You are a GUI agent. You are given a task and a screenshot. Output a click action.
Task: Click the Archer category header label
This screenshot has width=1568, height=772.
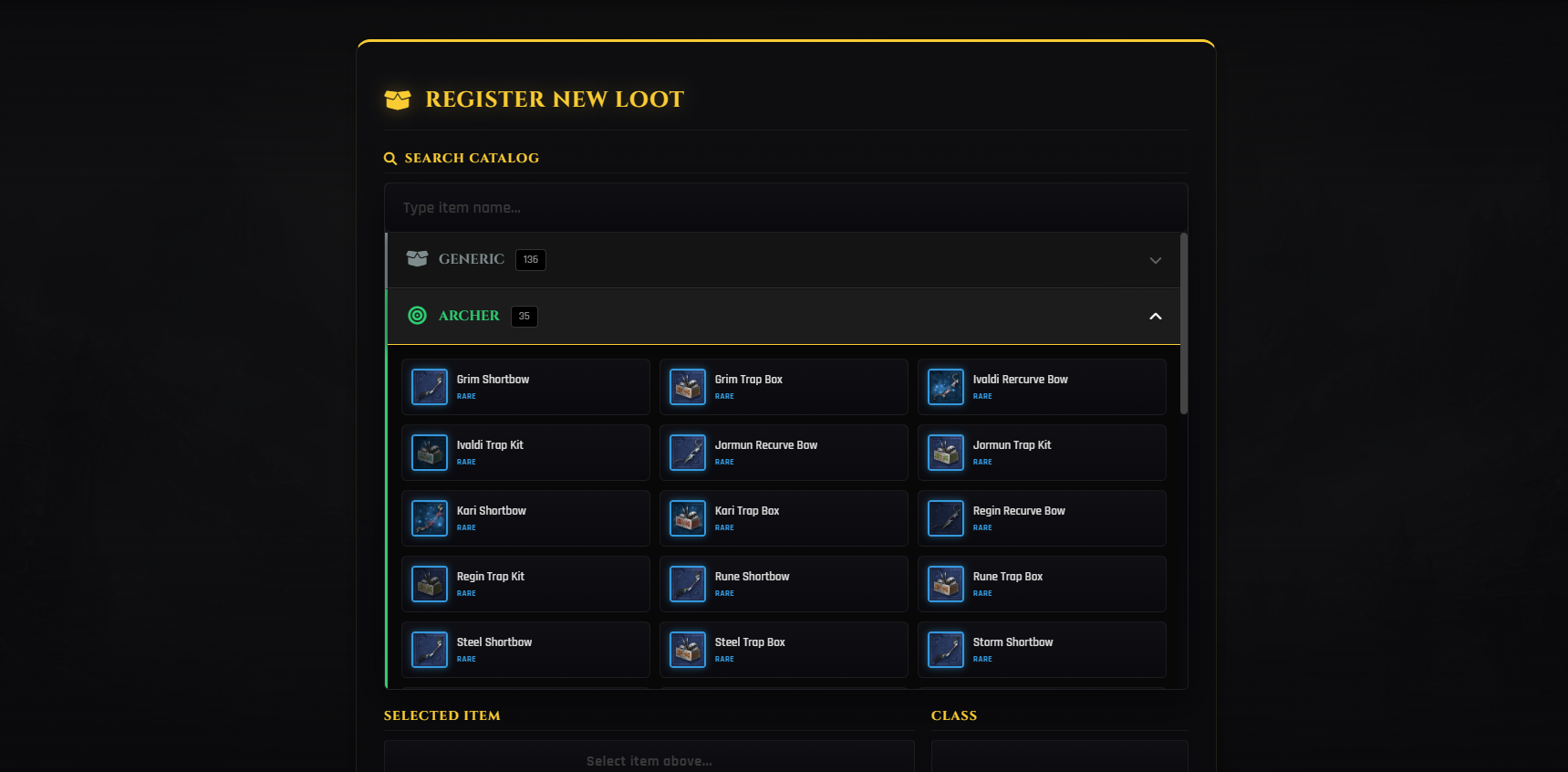coord(469,316)
